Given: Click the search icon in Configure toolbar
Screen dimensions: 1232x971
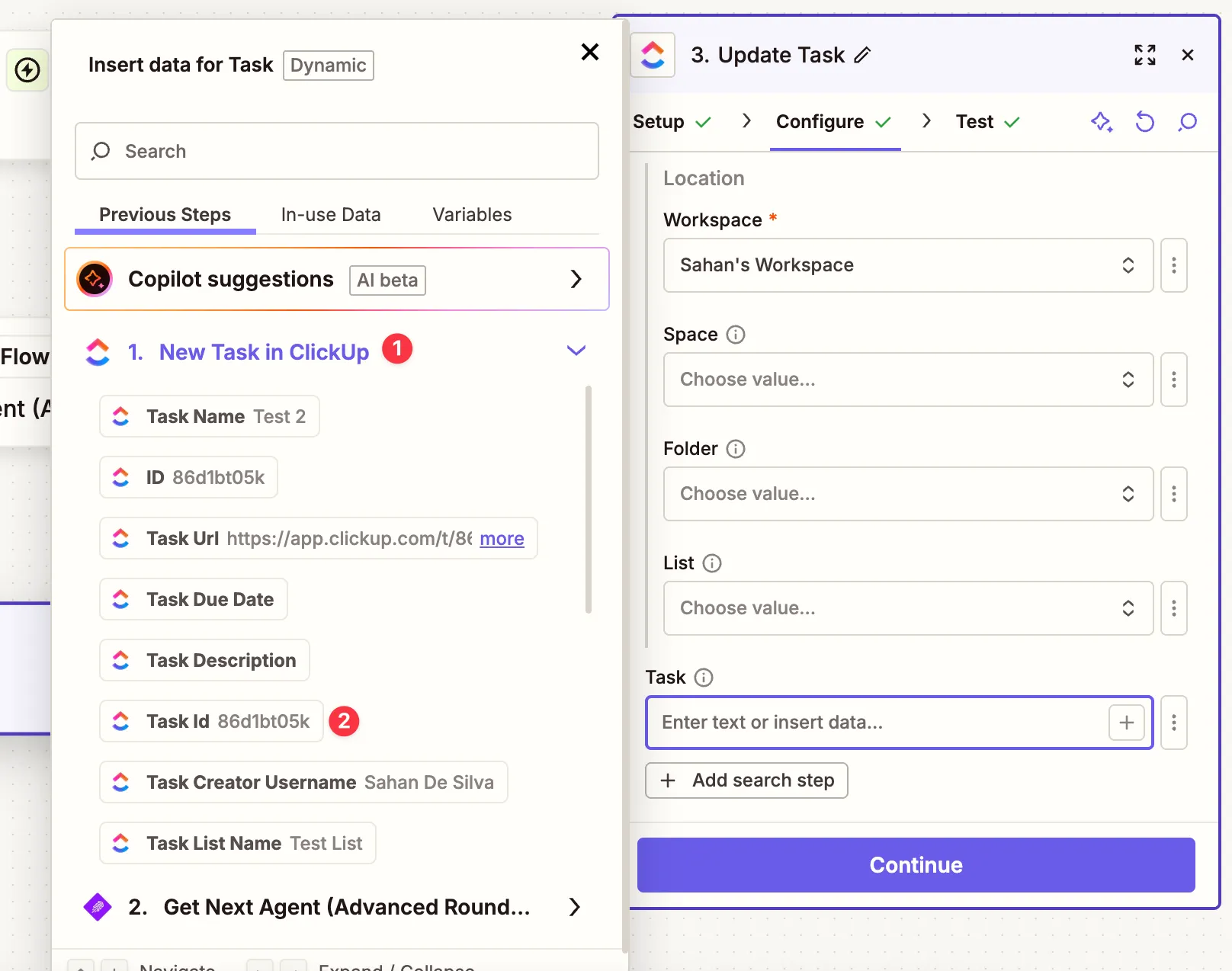Looking at the screenshot, I should (1187, 122).
